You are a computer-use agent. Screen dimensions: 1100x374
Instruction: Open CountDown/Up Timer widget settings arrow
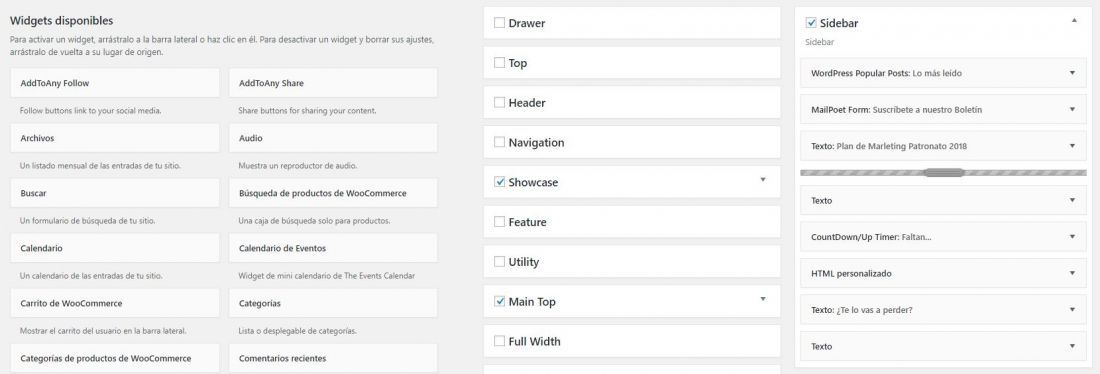coord(1072,237)
